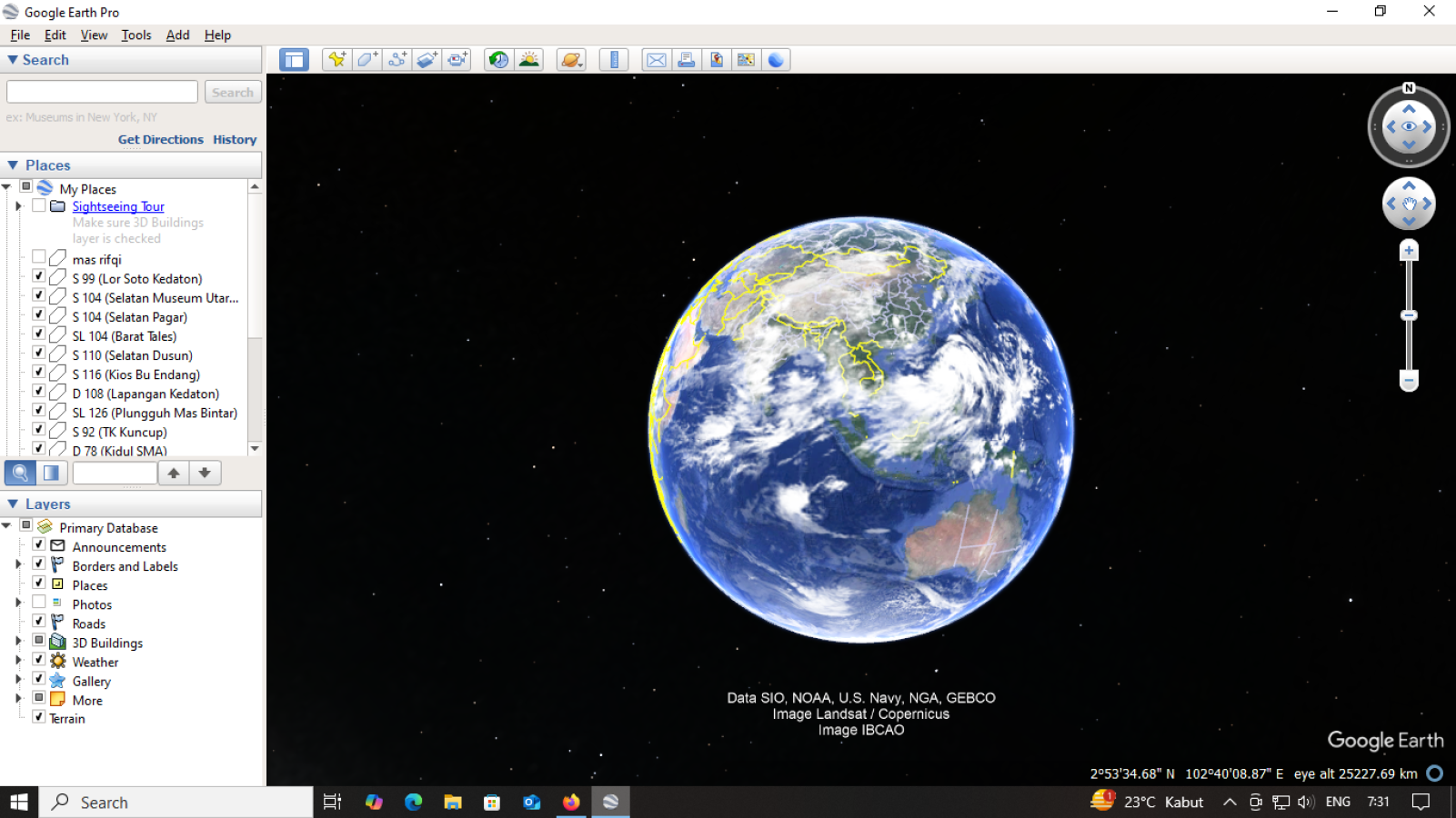The height and width of the screenshot is (818, 1456).
Task: Record a tour with camera icon
Action: pyautogui.click(x=457, y=60)
